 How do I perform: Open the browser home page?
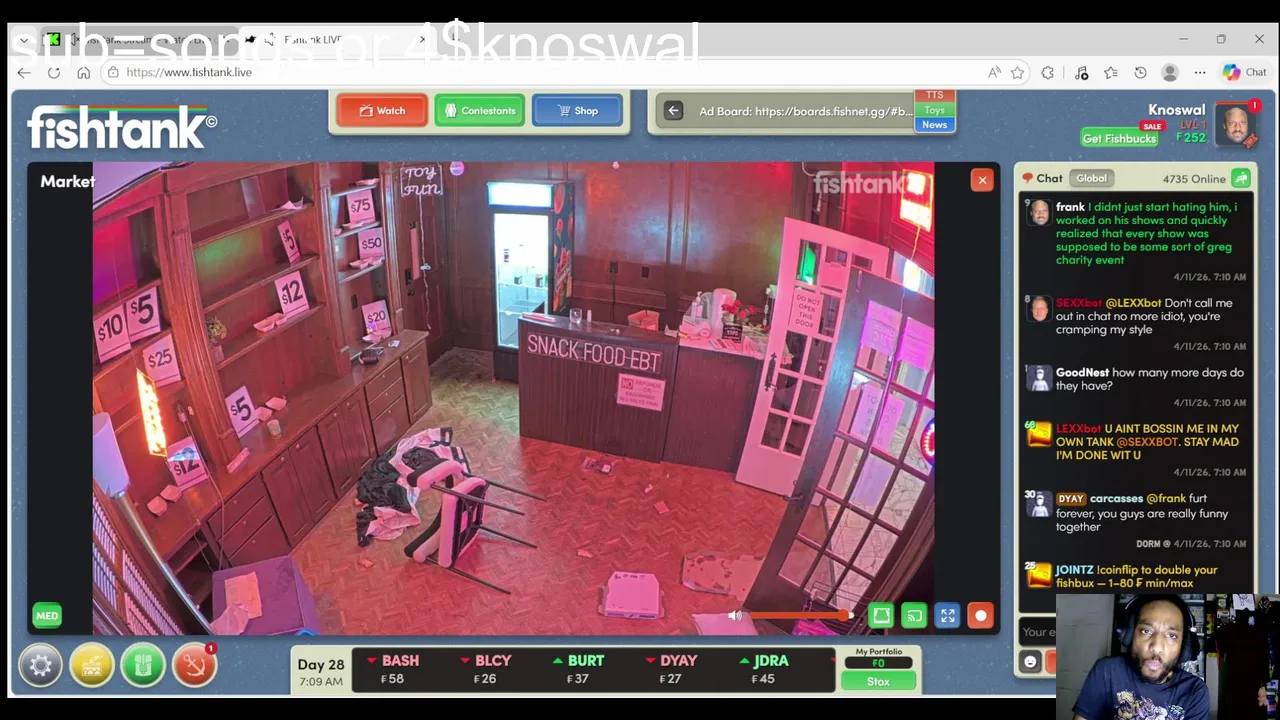point(84,72)
